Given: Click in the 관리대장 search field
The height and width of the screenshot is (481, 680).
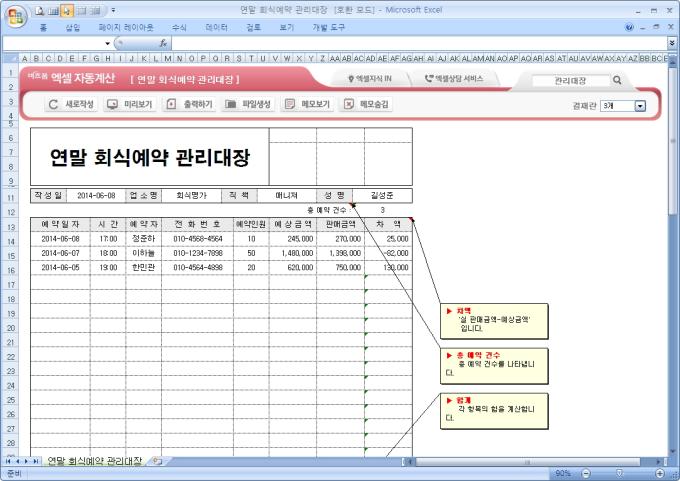Looking at the screenshot, I should (x=570, y=80).
